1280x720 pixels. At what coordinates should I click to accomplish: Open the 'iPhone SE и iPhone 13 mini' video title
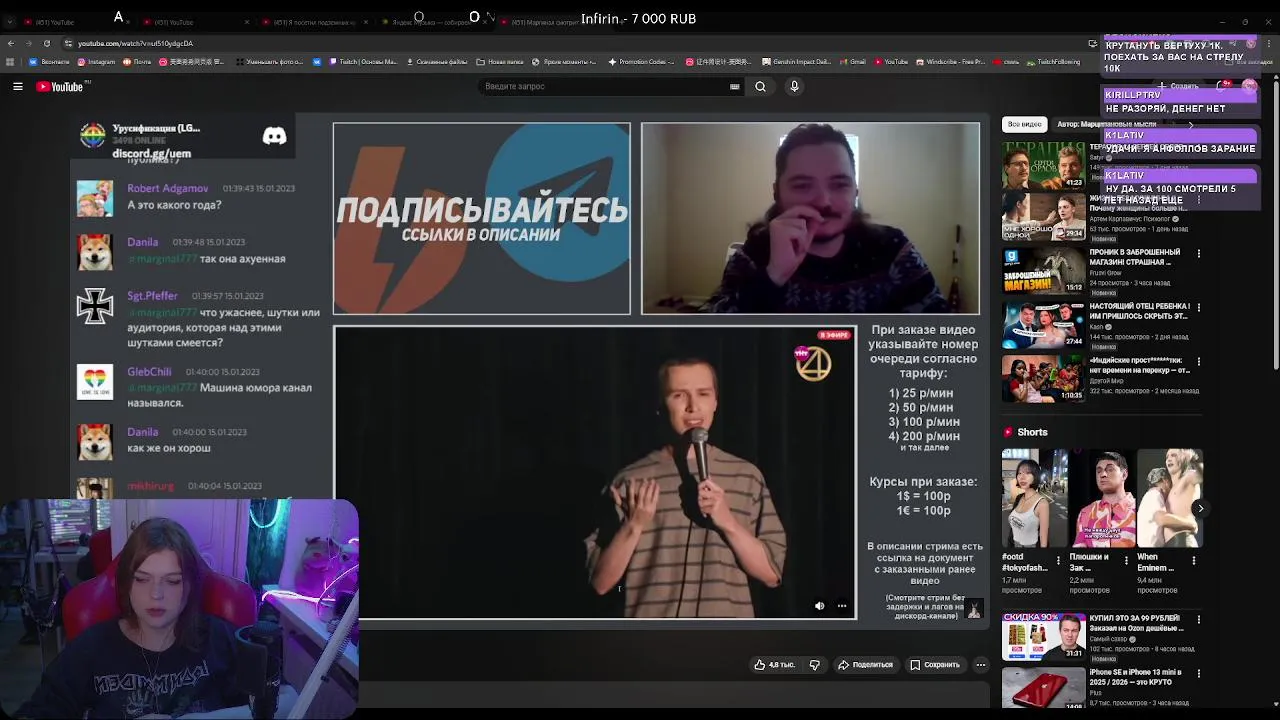point(1135,677)
